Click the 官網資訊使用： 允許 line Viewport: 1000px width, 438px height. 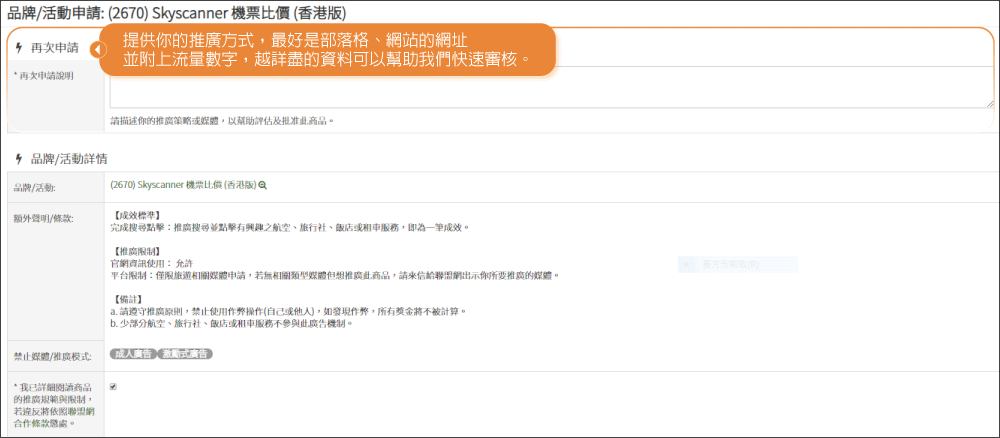click(x=152, y=263)
